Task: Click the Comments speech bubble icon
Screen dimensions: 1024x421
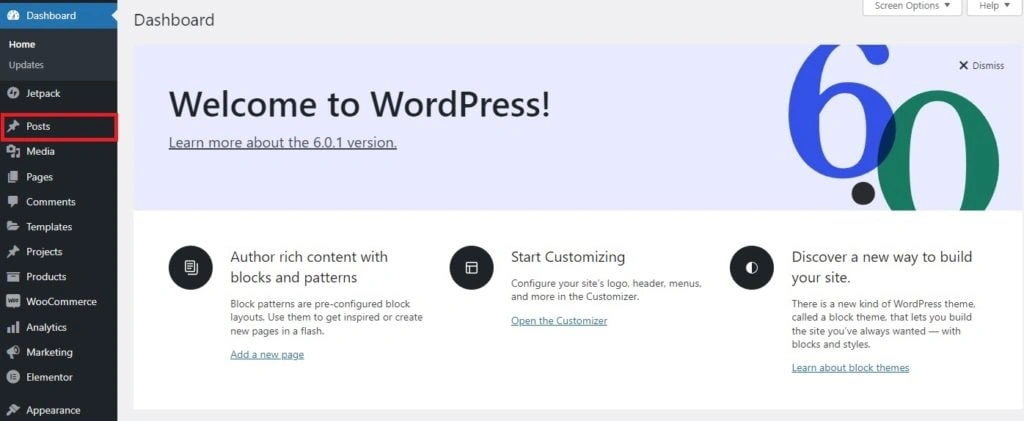Action: coord(13,202)
